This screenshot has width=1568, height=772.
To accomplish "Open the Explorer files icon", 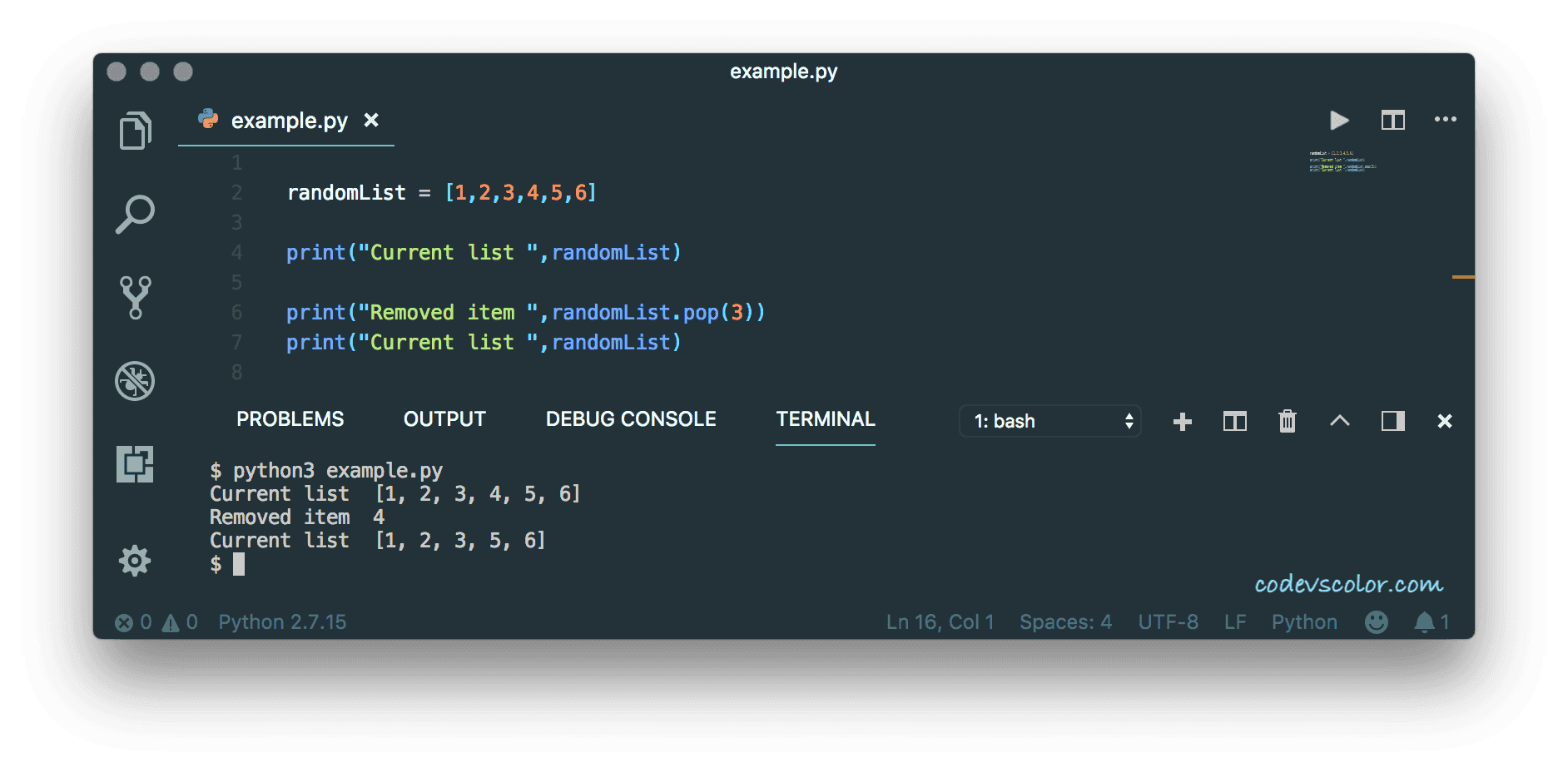I will coord(135,131).
